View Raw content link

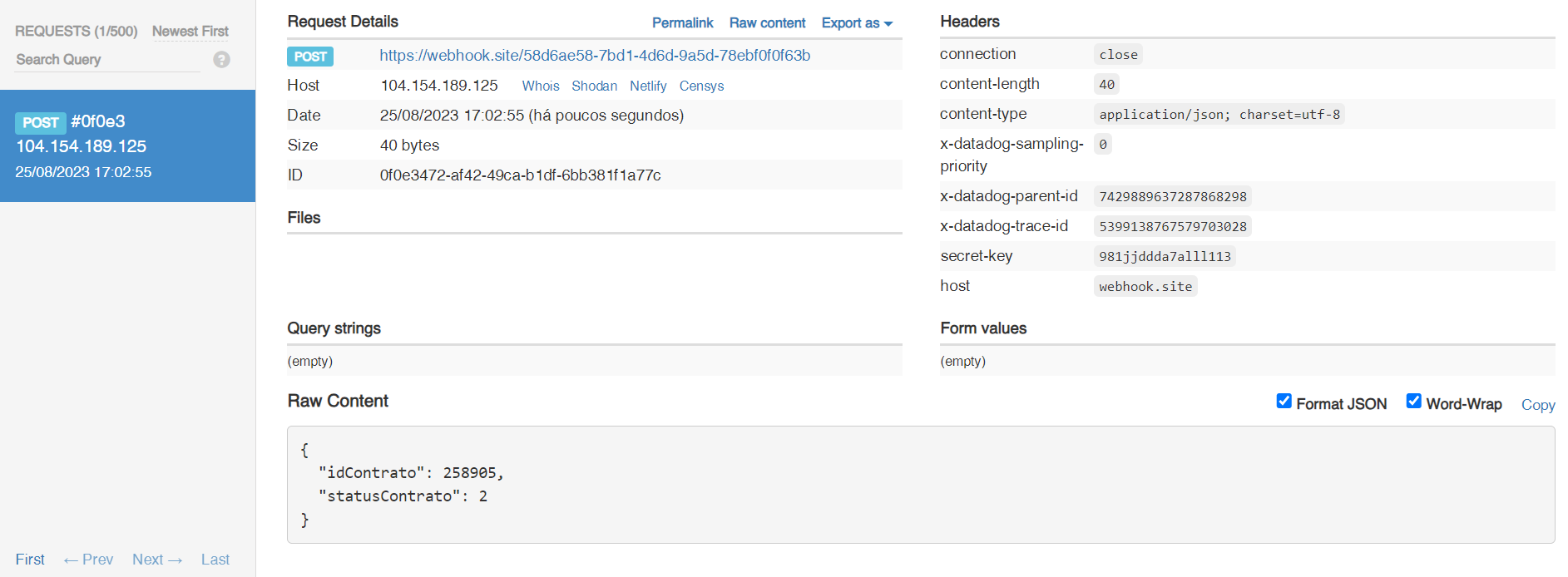point(767,23)
